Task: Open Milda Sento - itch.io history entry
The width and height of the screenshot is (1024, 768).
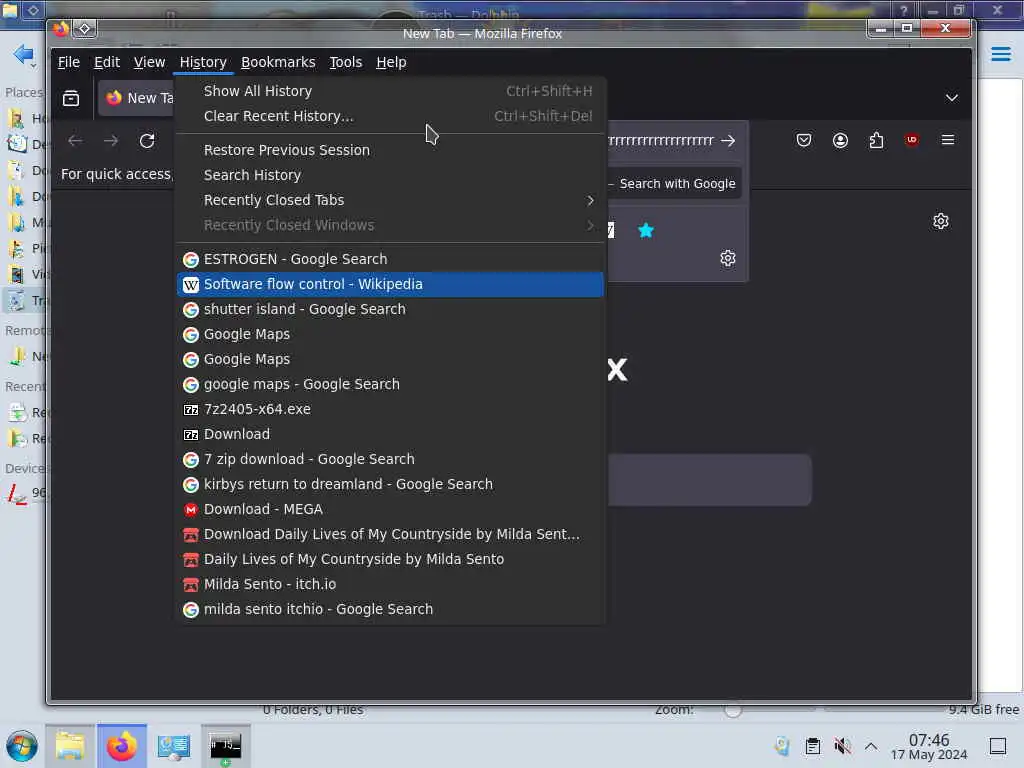Action: pyautogui.click(x=391, y=584)
